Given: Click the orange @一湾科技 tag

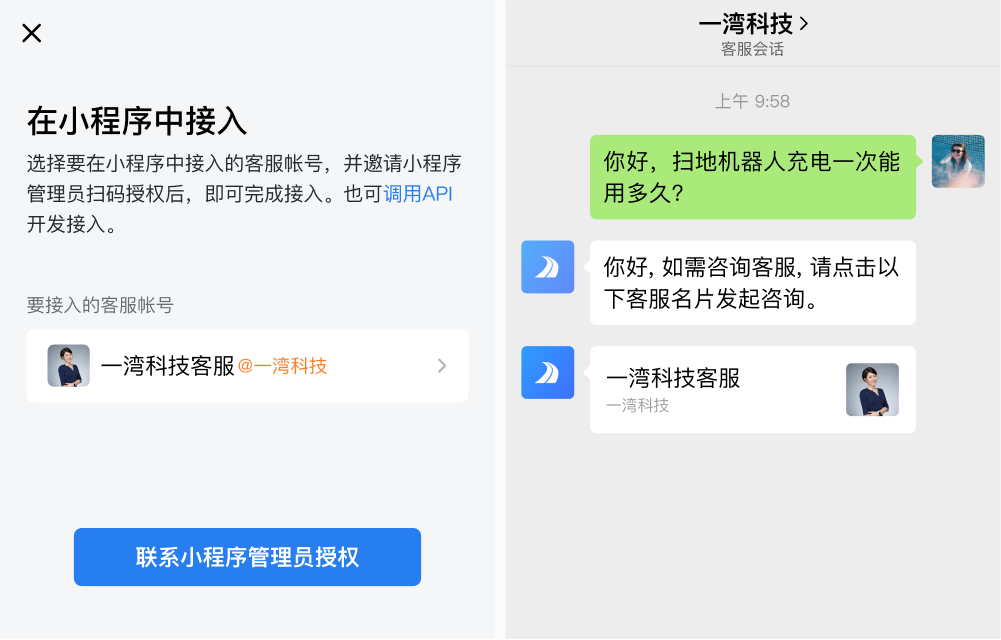Looking at the screenshot, I should point(282,367).
